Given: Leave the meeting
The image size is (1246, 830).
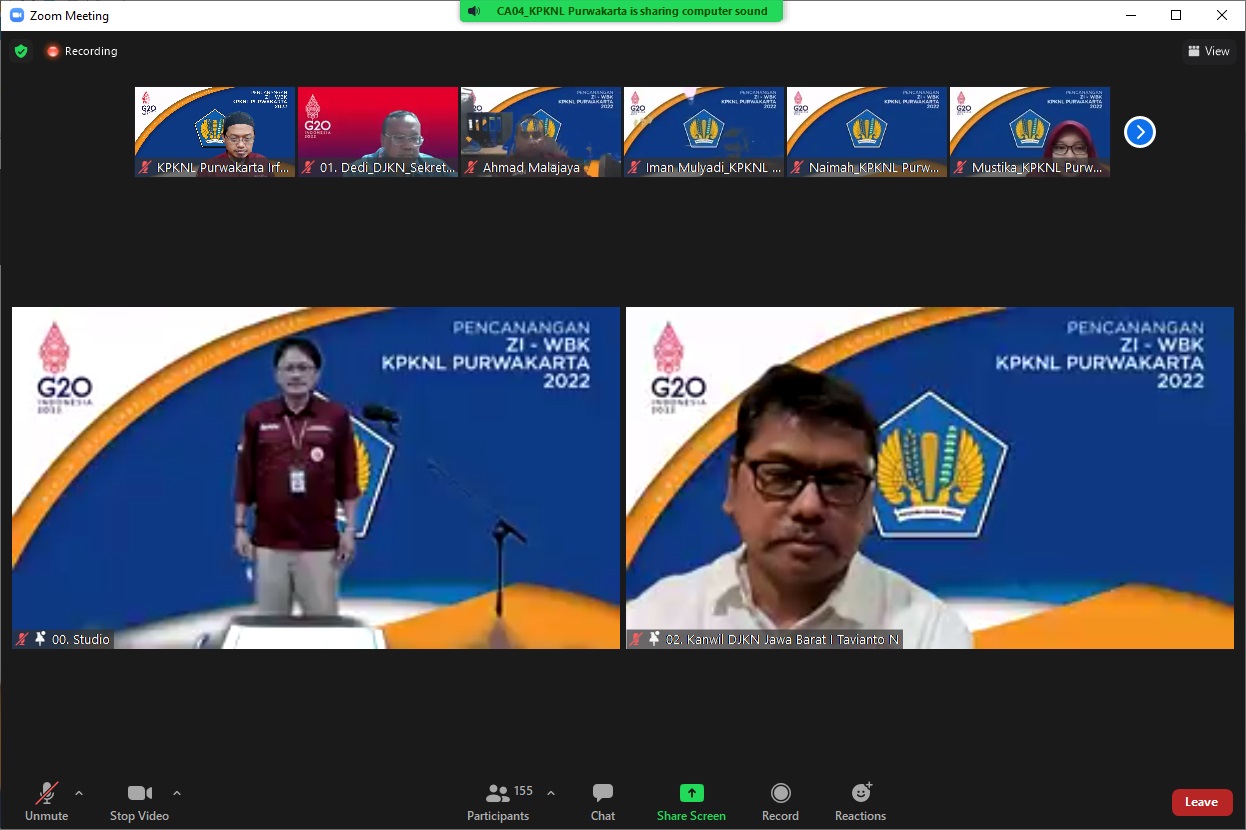Looking at the screenshot, I should [1201, 802].
